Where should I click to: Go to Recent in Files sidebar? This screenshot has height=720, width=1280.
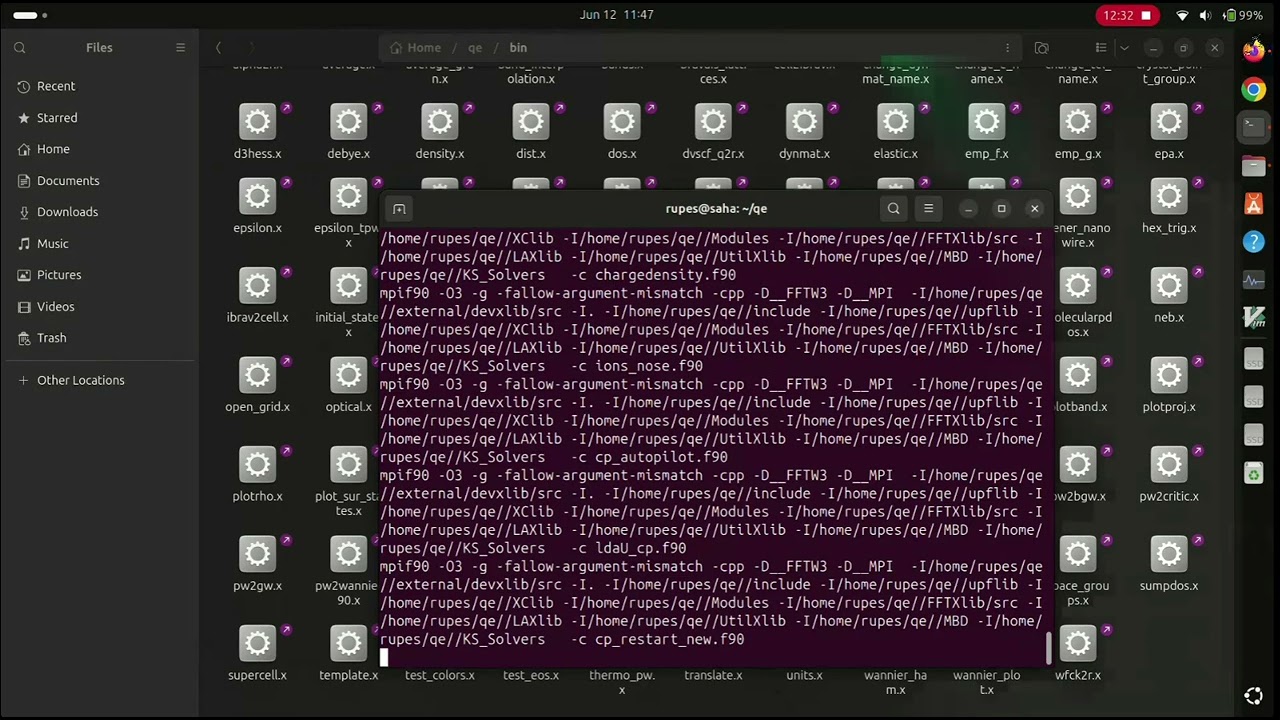99,86
